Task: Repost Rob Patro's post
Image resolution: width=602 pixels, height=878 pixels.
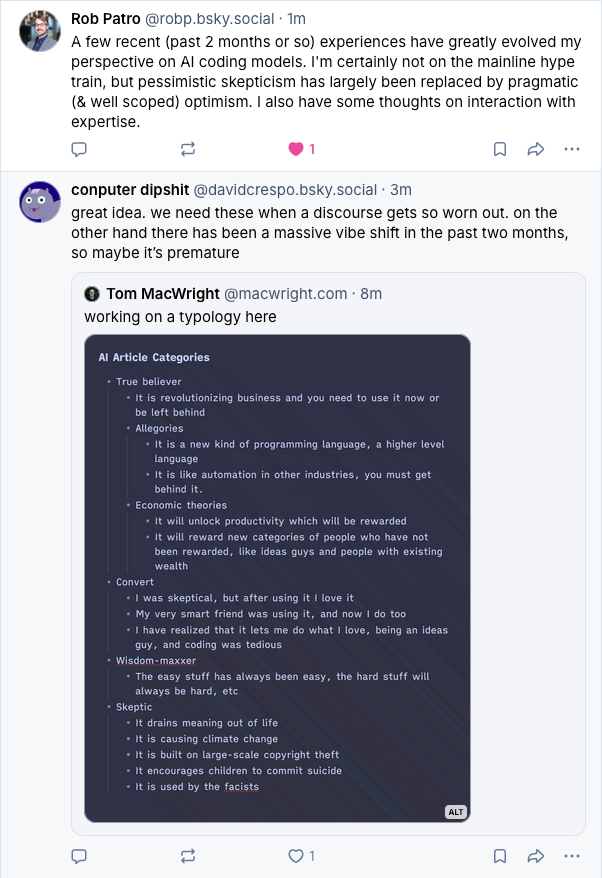Action: click(188, 149)
